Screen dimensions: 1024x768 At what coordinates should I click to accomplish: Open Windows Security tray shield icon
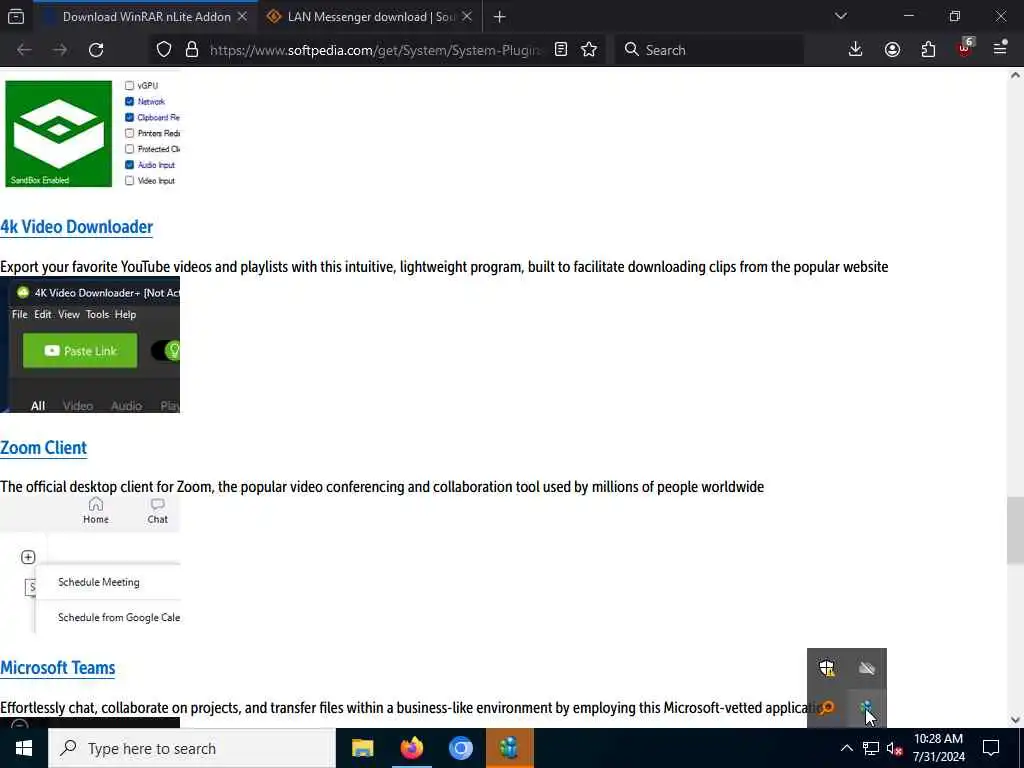827,668
